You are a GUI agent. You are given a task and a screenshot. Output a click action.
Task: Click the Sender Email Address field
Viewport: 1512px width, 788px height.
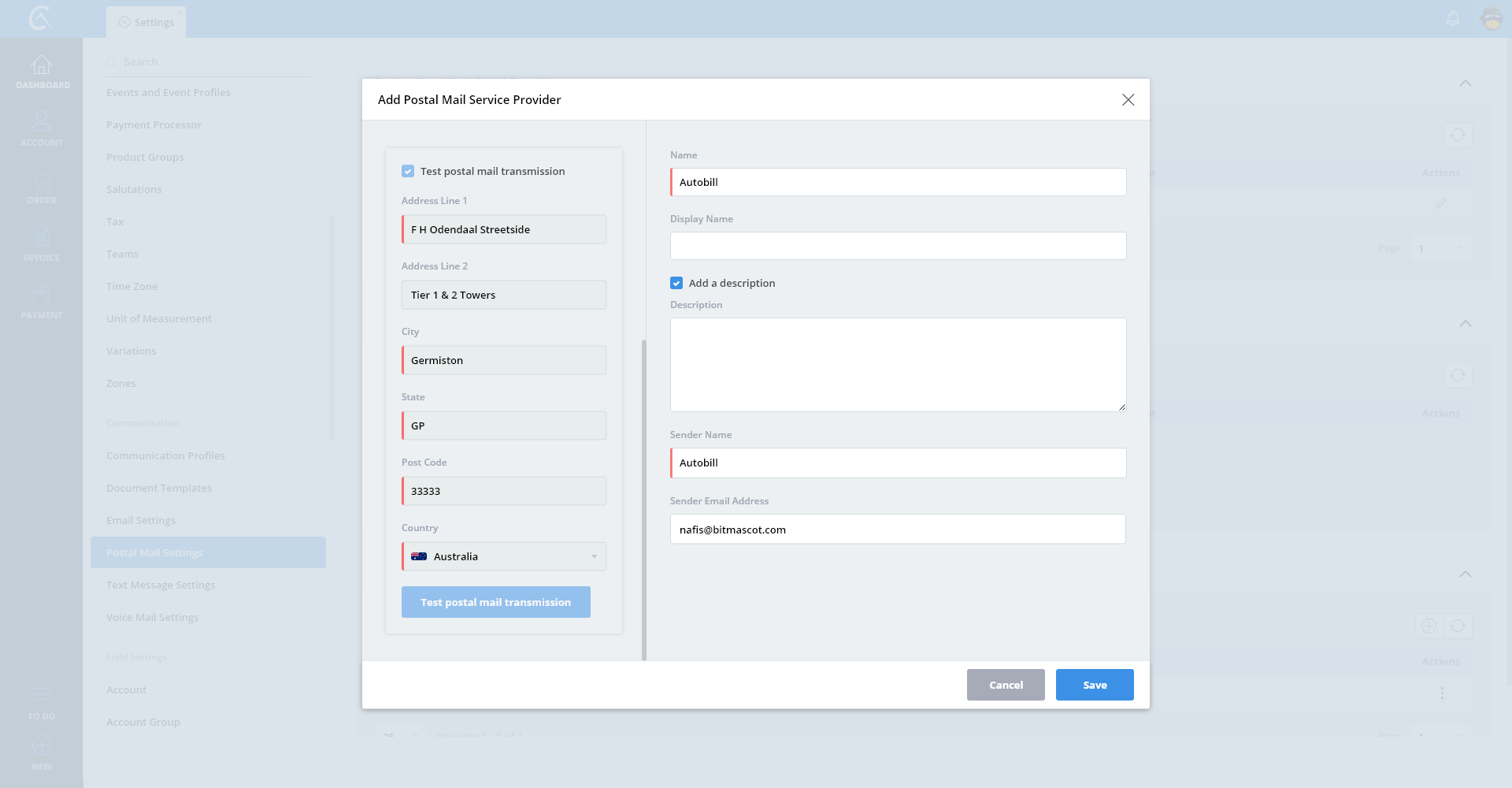pos(898,530)
